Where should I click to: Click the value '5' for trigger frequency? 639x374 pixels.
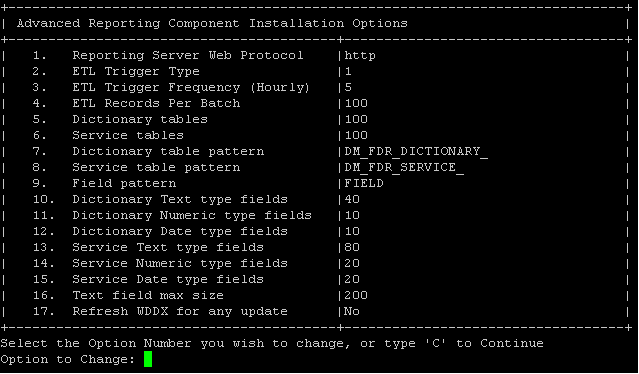pyautogui.click(x=348, y=88)
